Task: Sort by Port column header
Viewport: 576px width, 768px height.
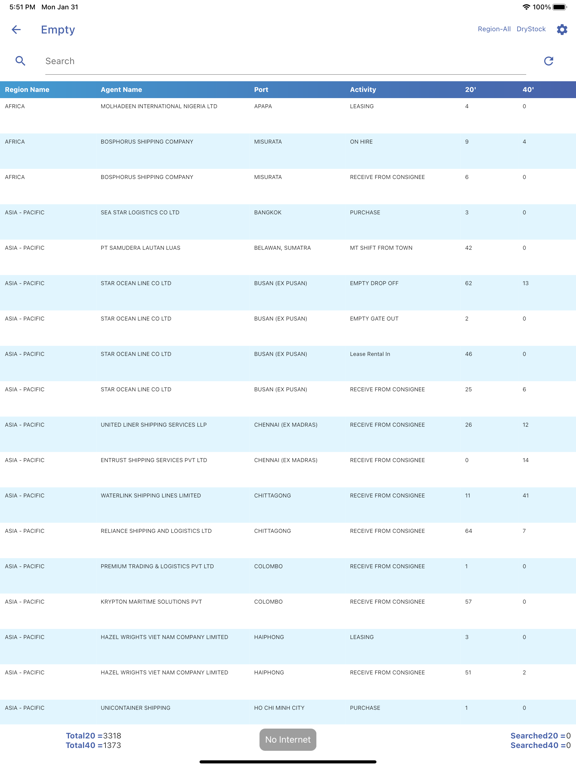Action: tap(261, 90)
